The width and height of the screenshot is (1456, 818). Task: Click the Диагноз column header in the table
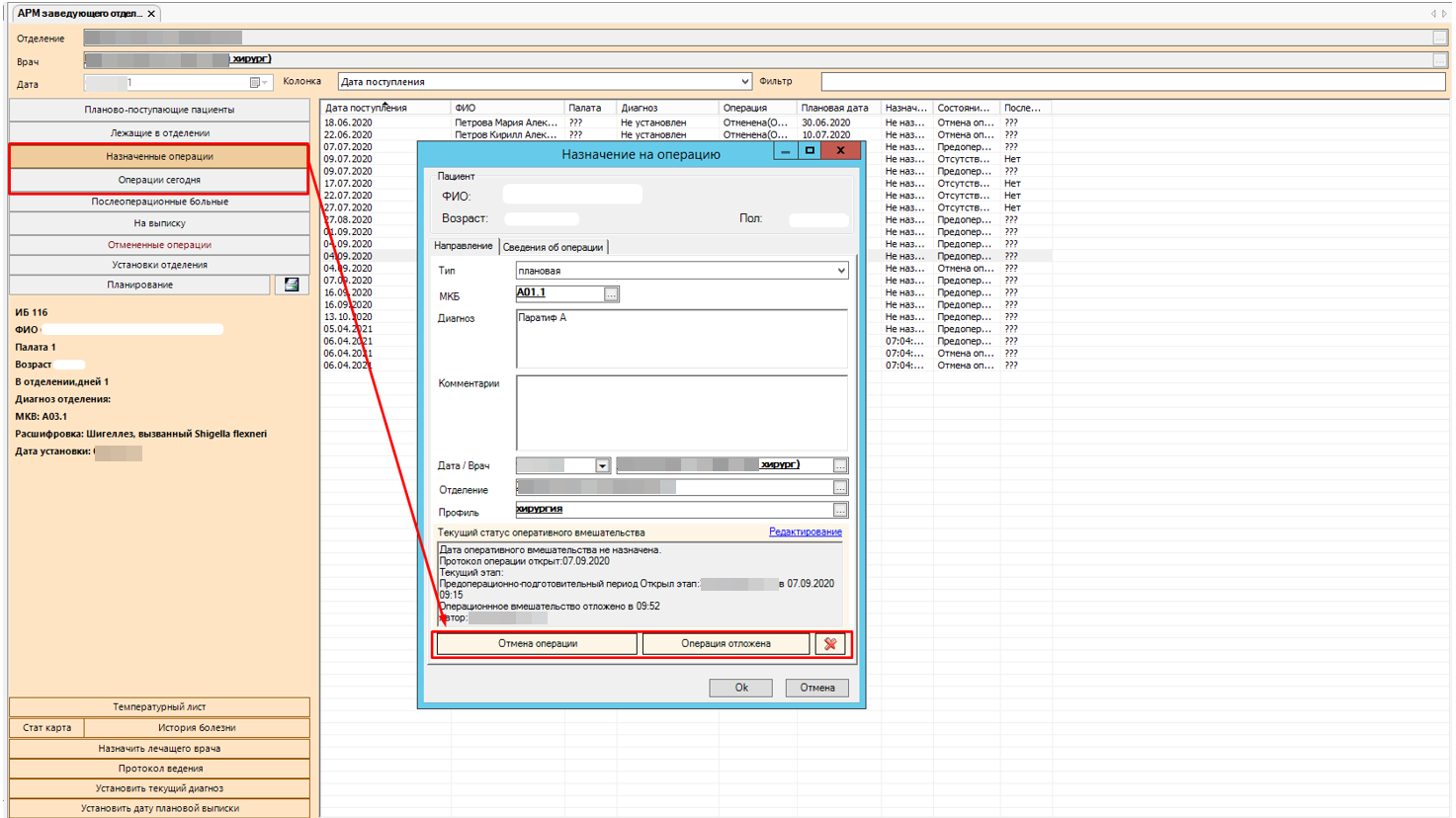[x=667, y=108]
